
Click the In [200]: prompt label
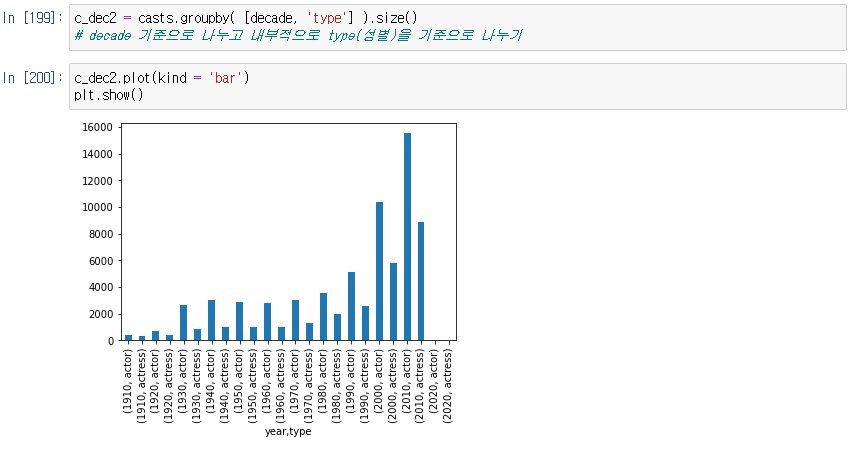pos(32,78)
